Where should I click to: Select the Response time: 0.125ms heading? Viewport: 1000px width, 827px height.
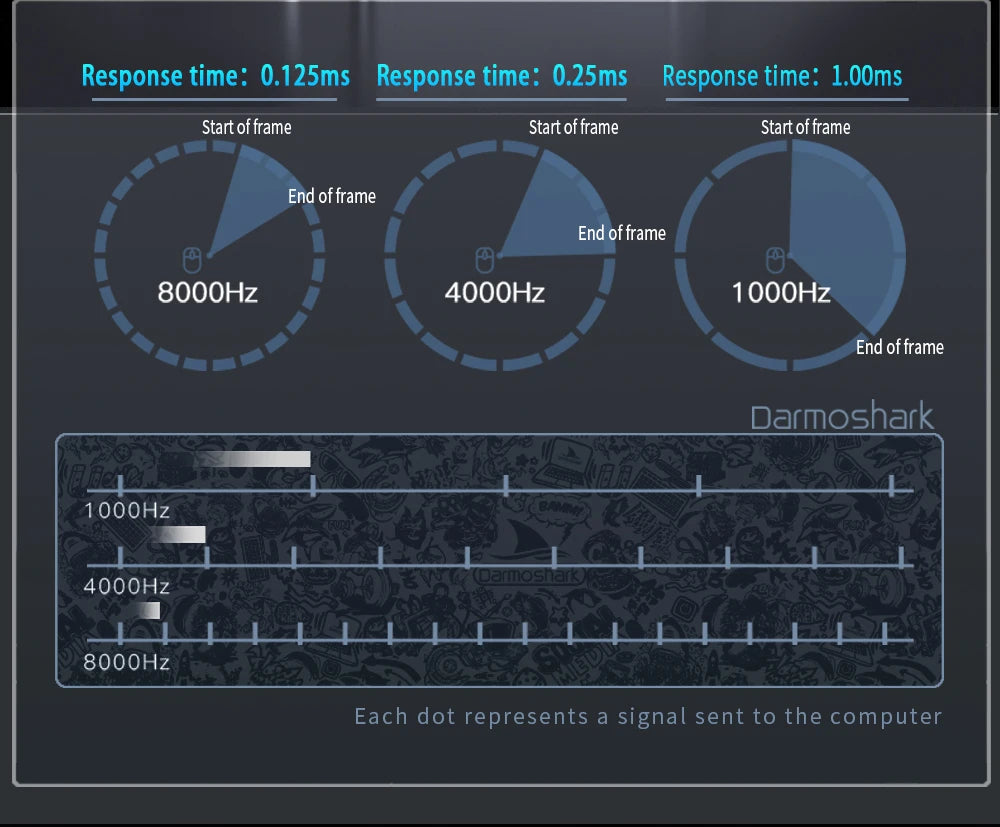216,76
